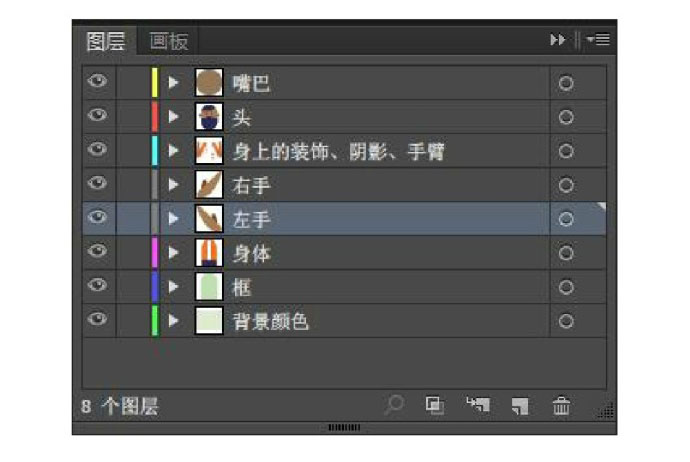Select 头 layer thumbnail
Screen dimensions: 690x462
209,117
